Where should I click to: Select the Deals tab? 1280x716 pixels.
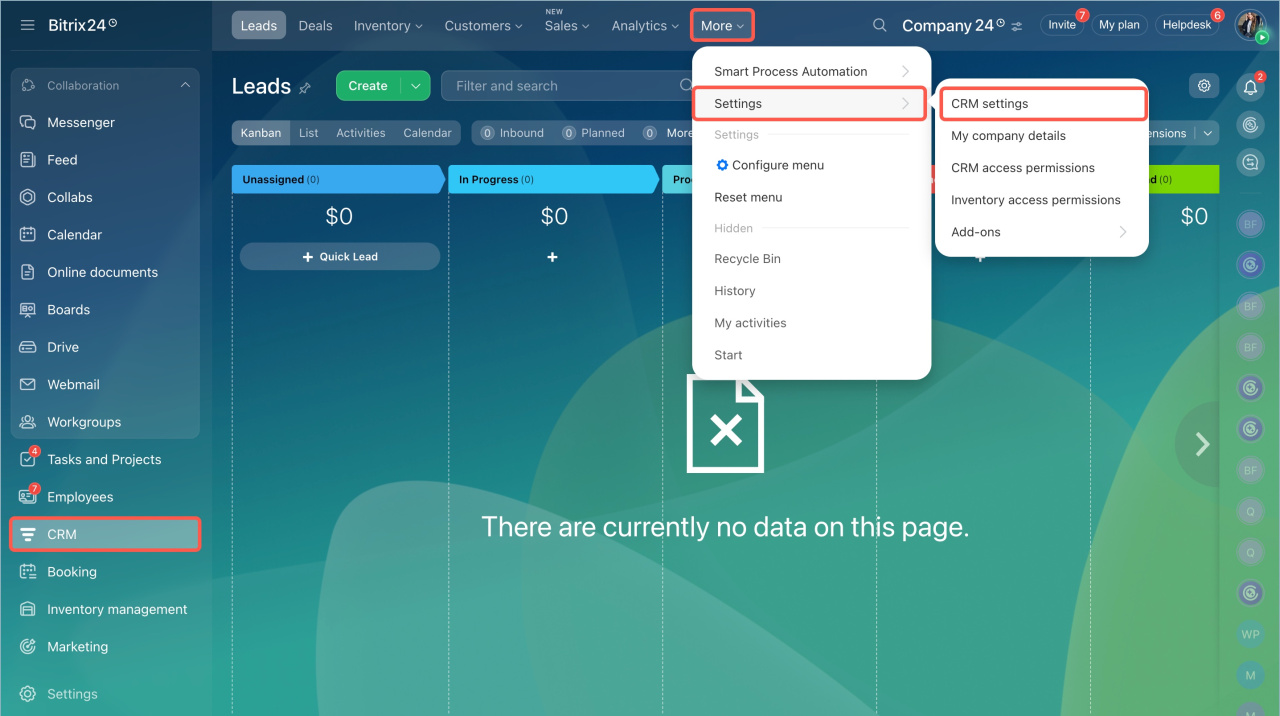click(315, 26)
